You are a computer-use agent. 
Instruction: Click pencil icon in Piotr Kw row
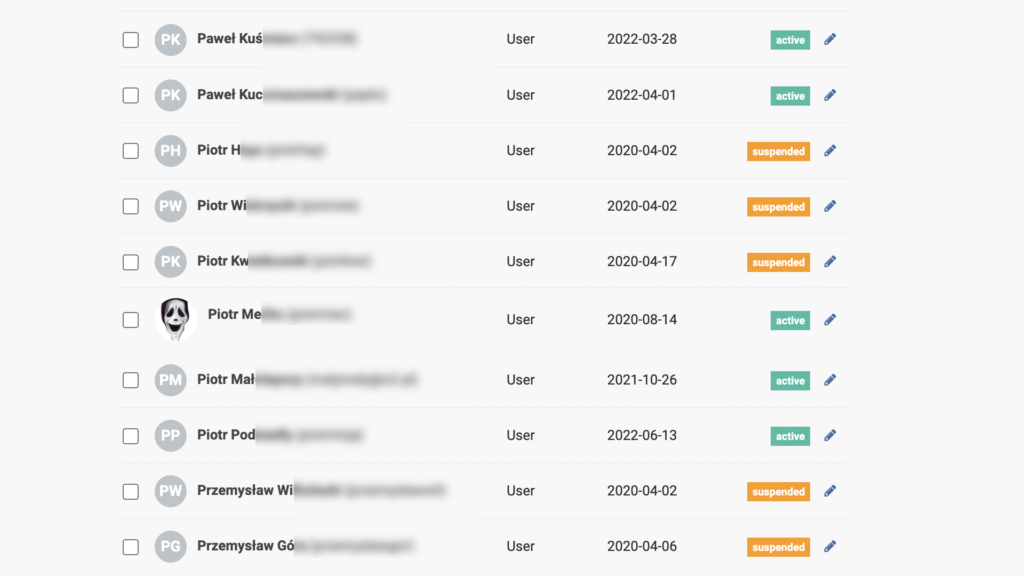click(830, 262)
